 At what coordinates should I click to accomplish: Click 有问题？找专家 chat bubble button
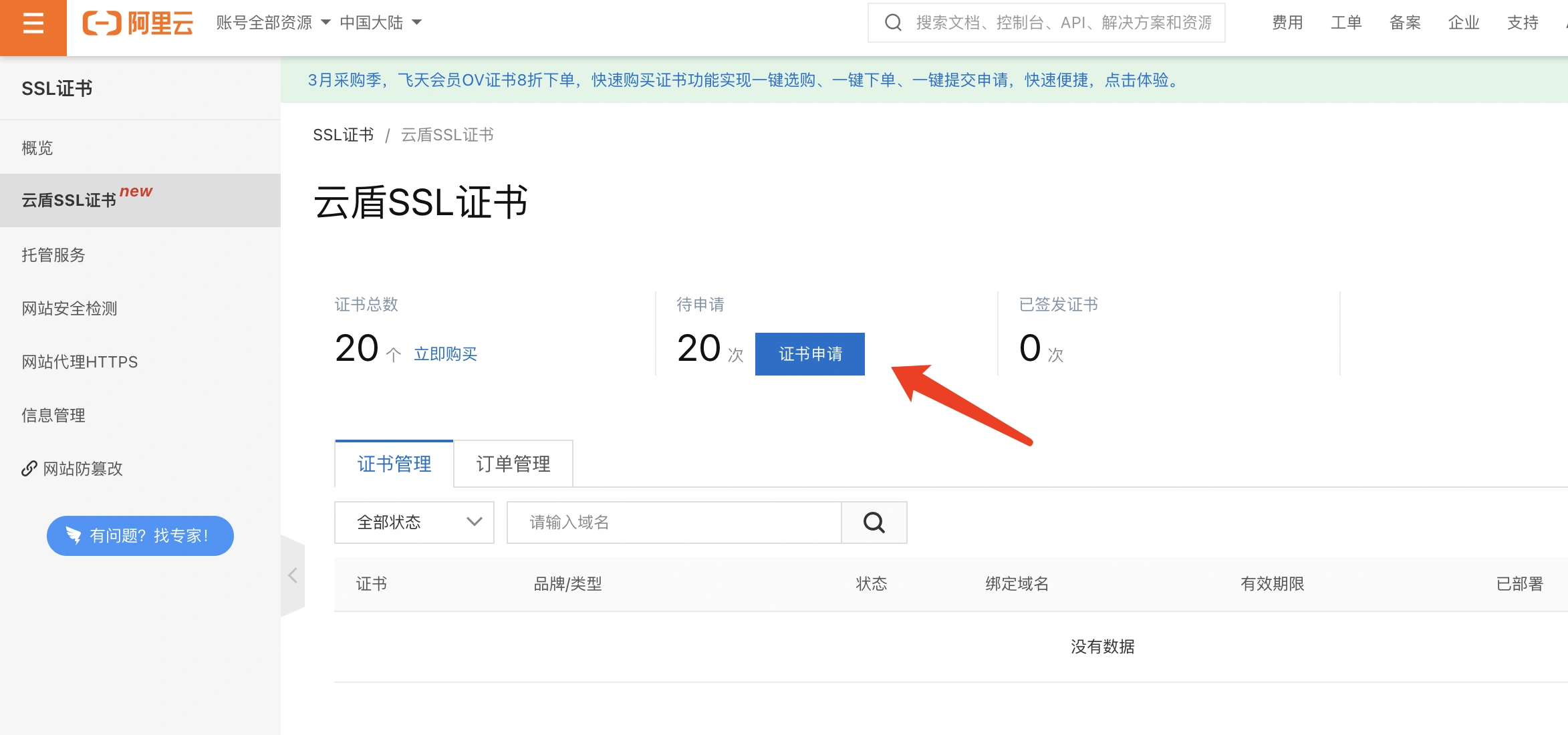[x=140, y=536]
